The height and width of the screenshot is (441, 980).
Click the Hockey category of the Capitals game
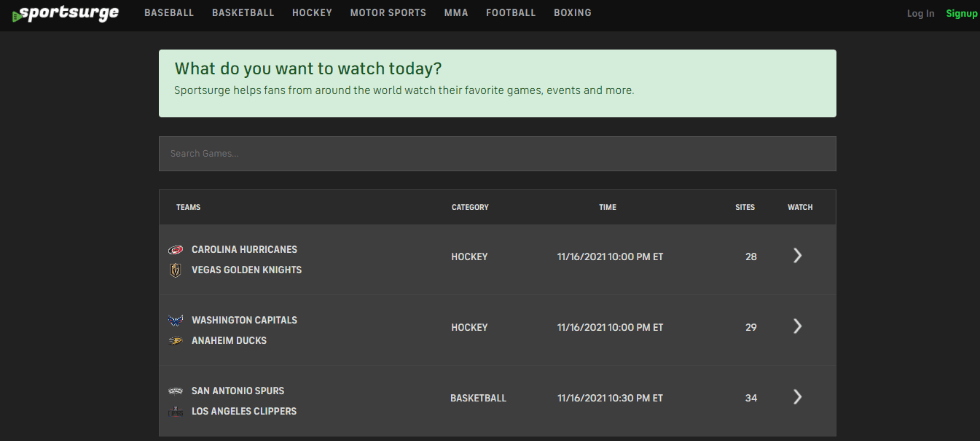coord(469,327)
